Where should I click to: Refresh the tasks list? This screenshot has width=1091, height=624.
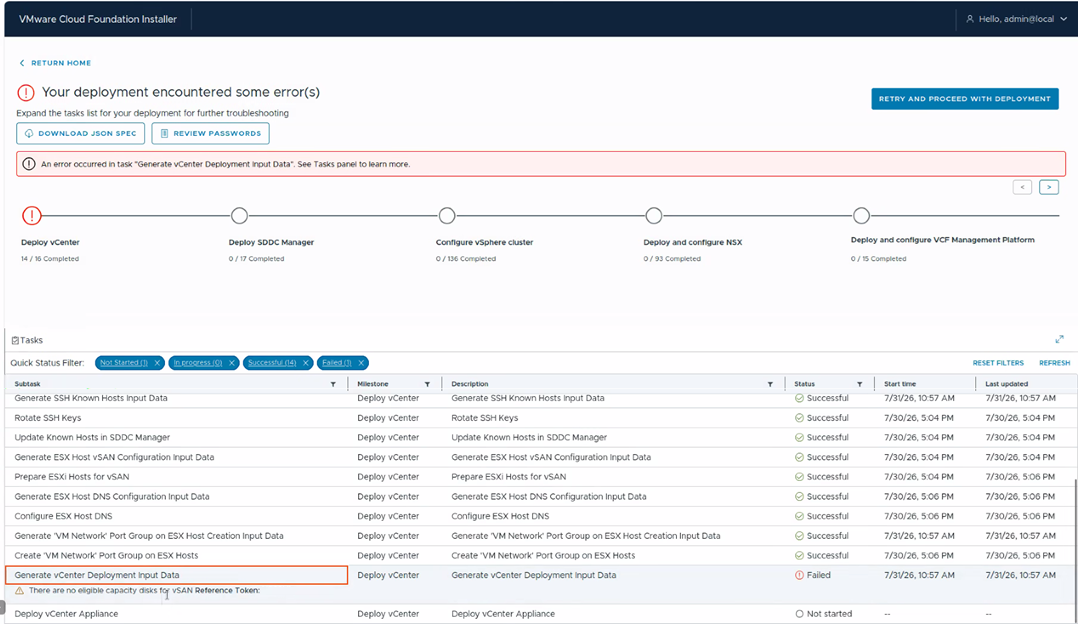pyautogui.click(x=1054, y=363)
